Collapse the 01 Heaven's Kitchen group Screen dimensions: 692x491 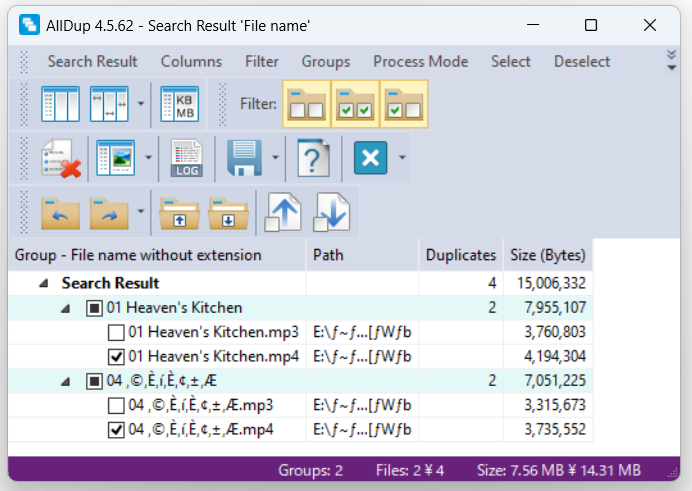point(65,308)
